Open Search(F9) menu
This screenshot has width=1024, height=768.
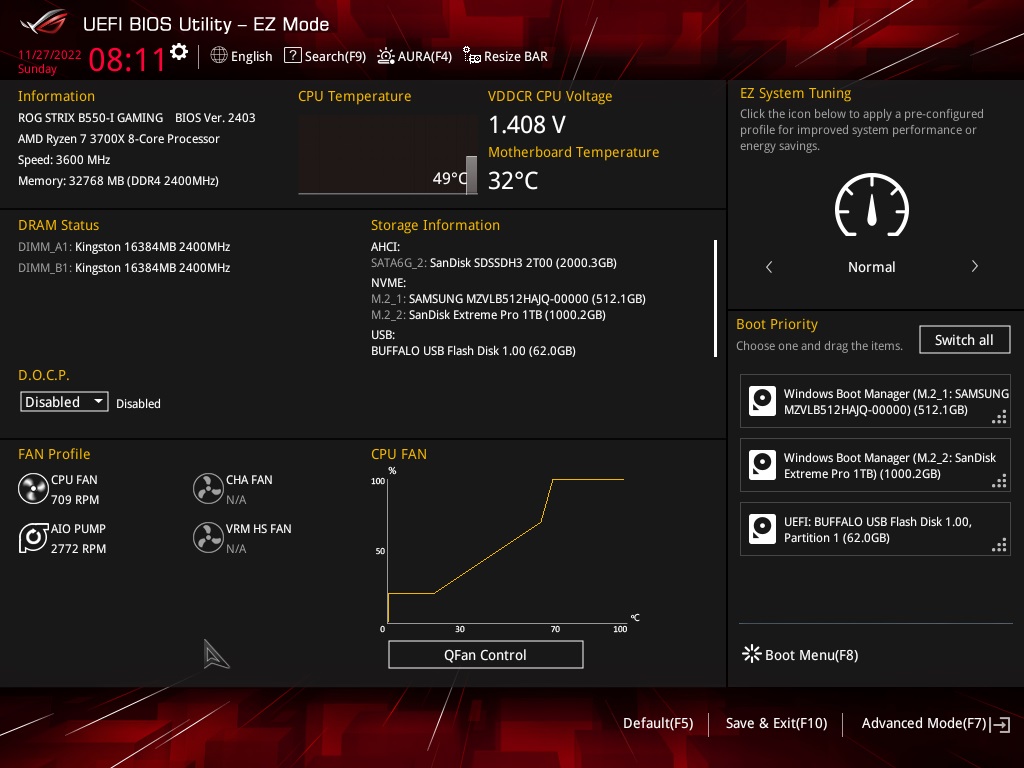click(x=335, y=56)
